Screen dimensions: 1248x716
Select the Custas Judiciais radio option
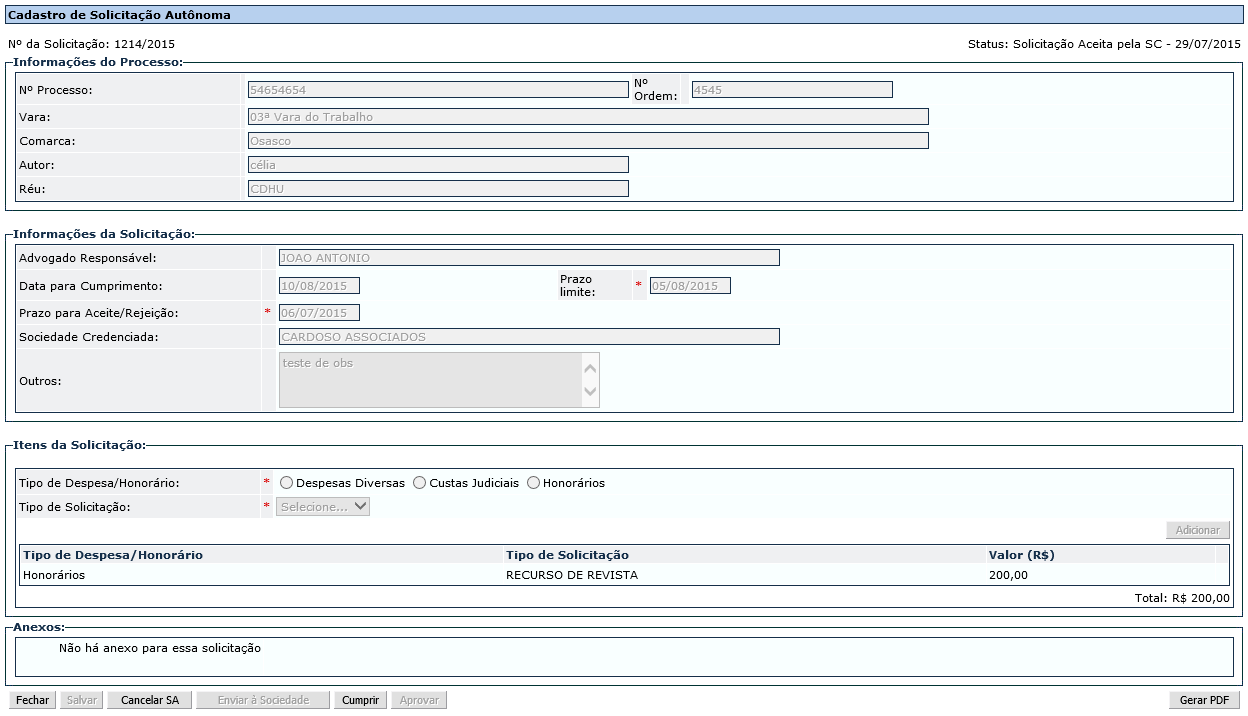pos(419,483)
